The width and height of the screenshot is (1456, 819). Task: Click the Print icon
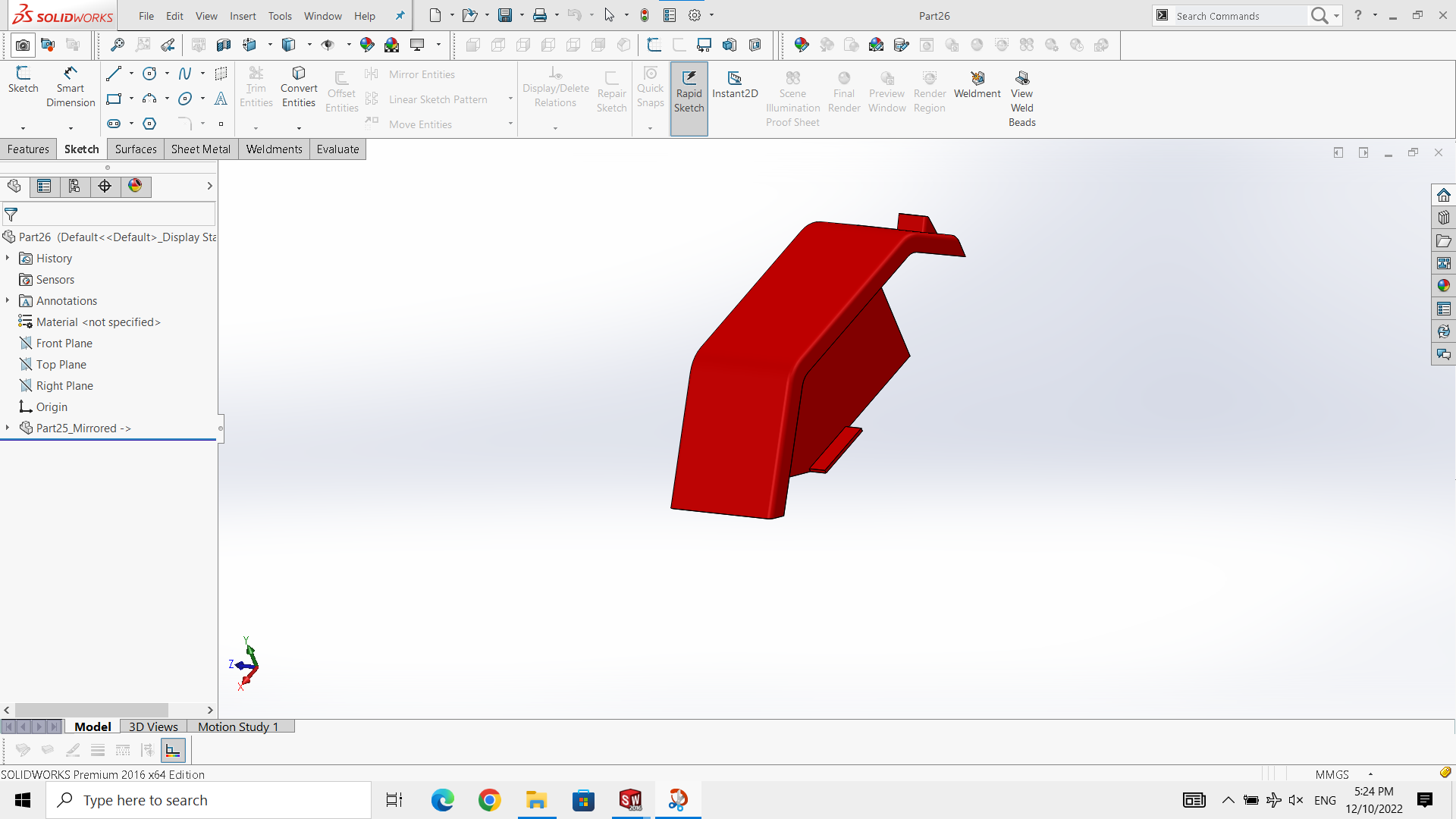540,15
